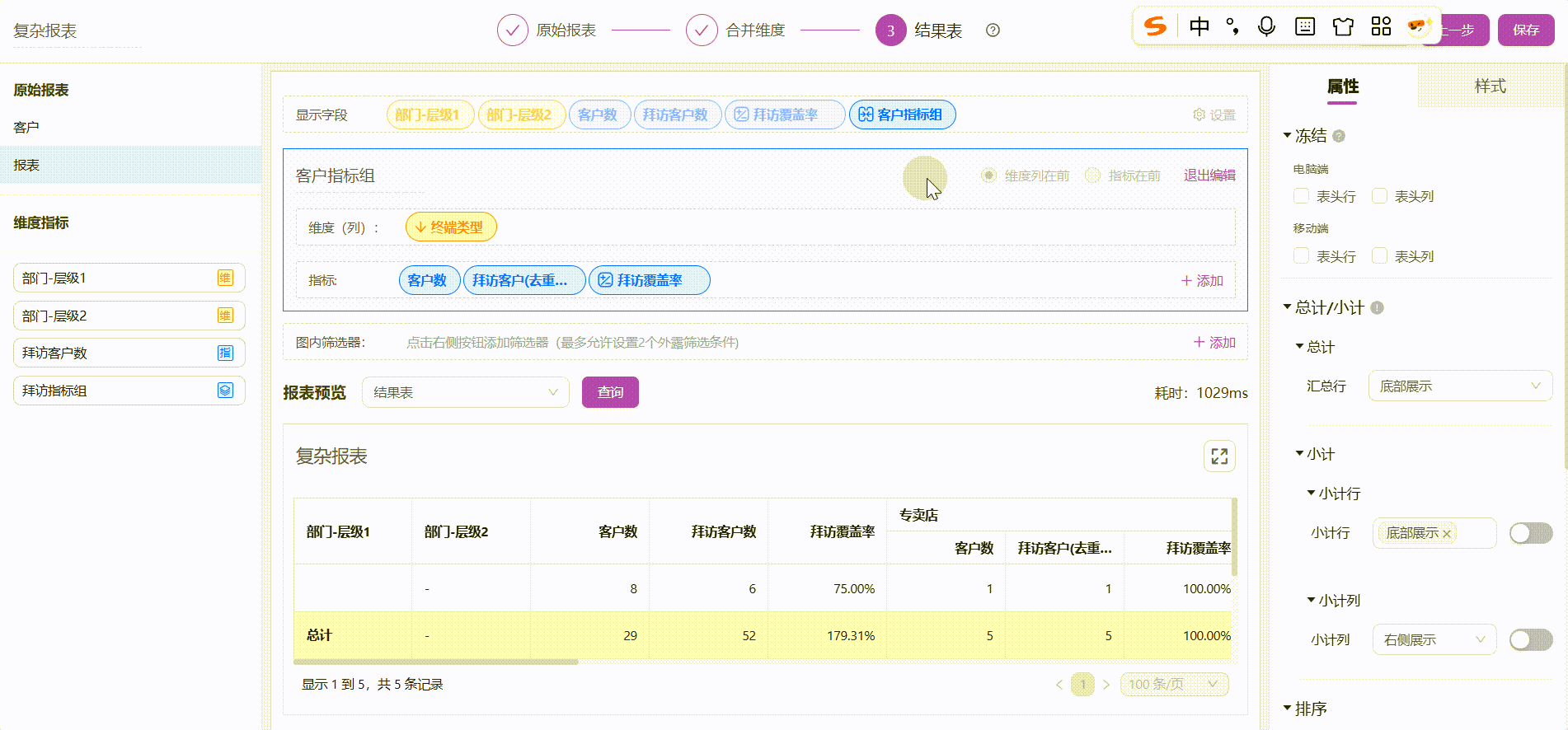Click 添加 in 图内筛选器 row
Image resolution: width=1568 pixels, height=730 pixels.
tap(1214, 343)
